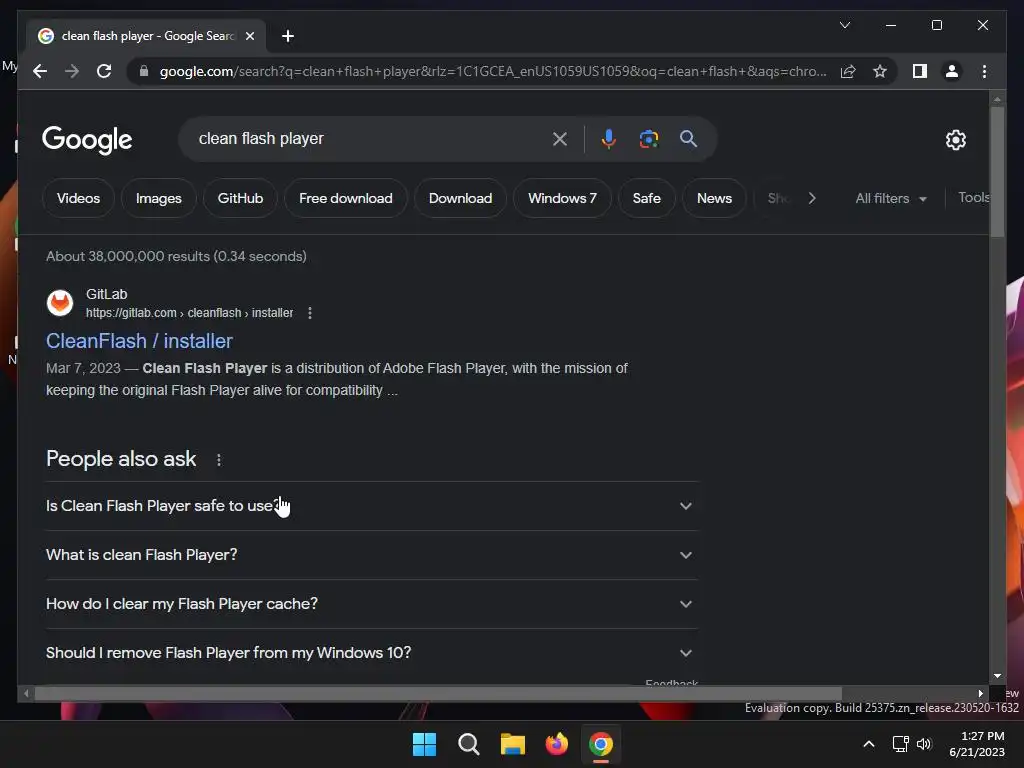This screenshot has height=768, width=1024.
Task: Apply the Download filter chip
Action: click(460, 198)
